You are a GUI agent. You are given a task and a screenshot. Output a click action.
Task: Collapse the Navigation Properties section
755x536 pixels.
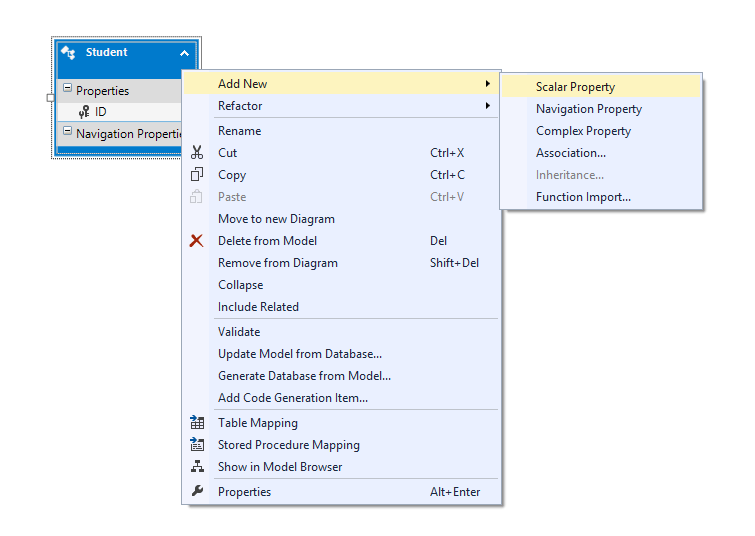[67, 131]
